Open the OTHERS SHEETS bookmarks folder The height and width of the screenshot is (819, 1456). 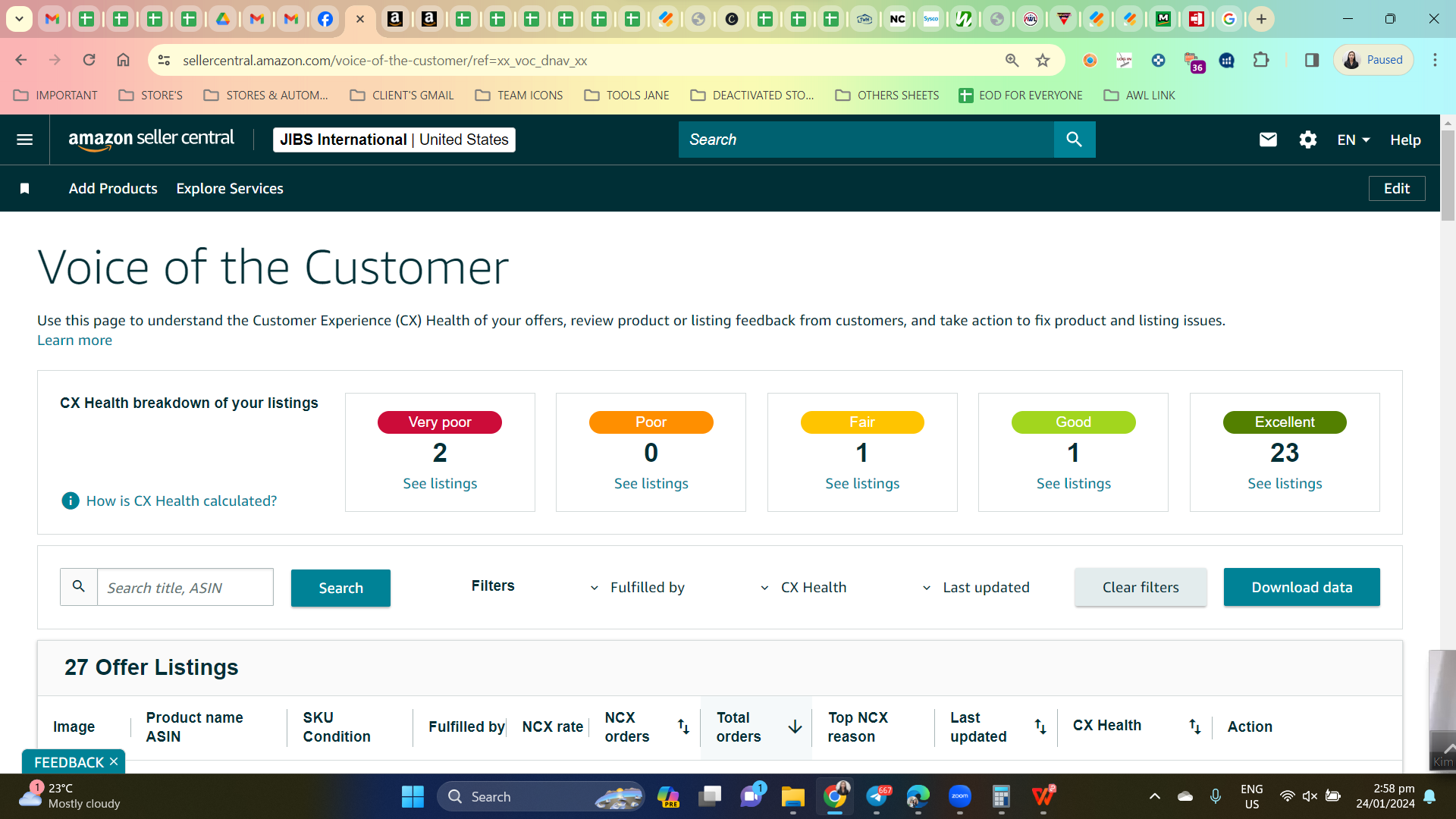point(886,96)
